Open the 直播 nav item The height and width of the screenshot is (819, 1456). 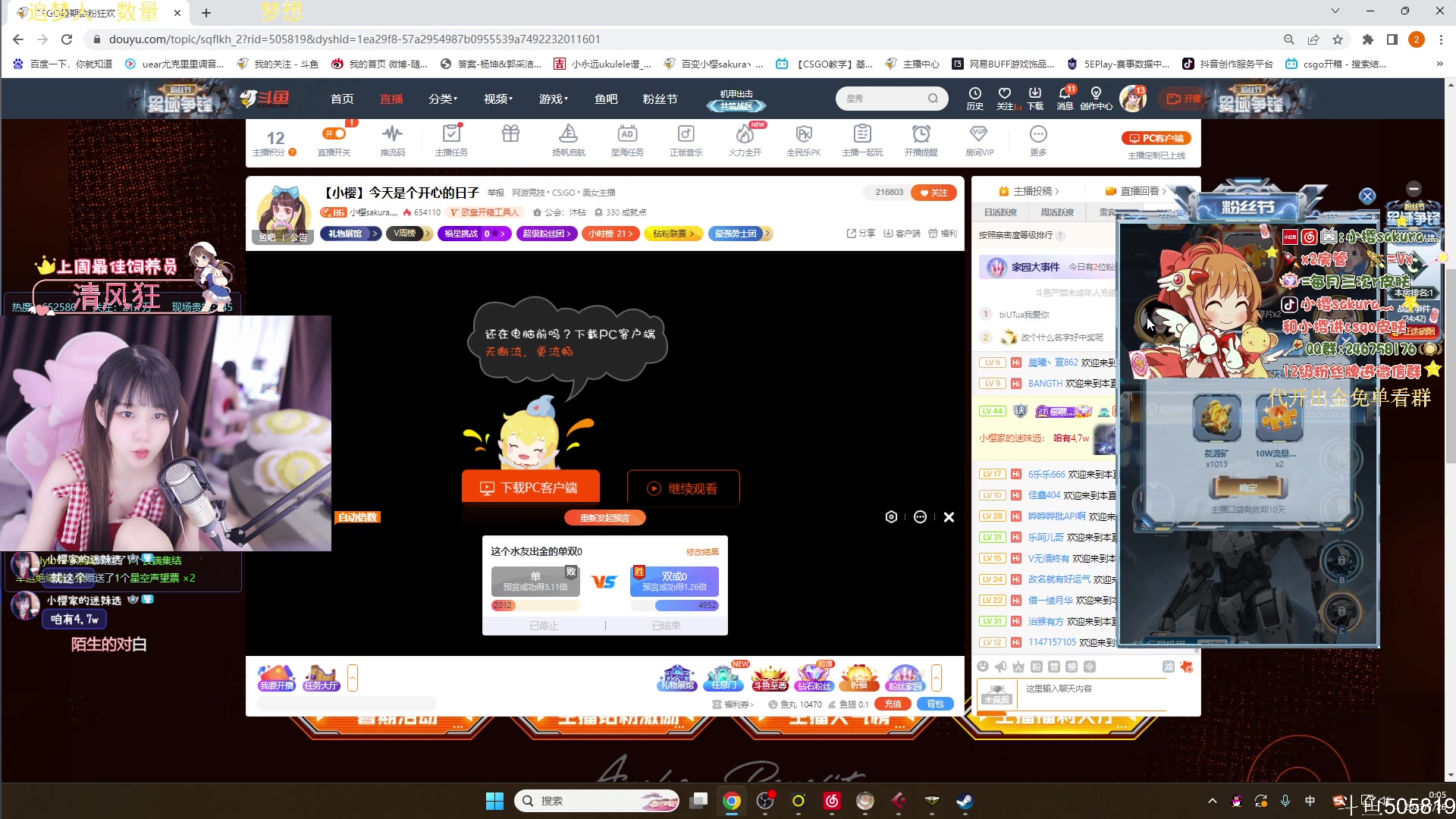point(391,99)
